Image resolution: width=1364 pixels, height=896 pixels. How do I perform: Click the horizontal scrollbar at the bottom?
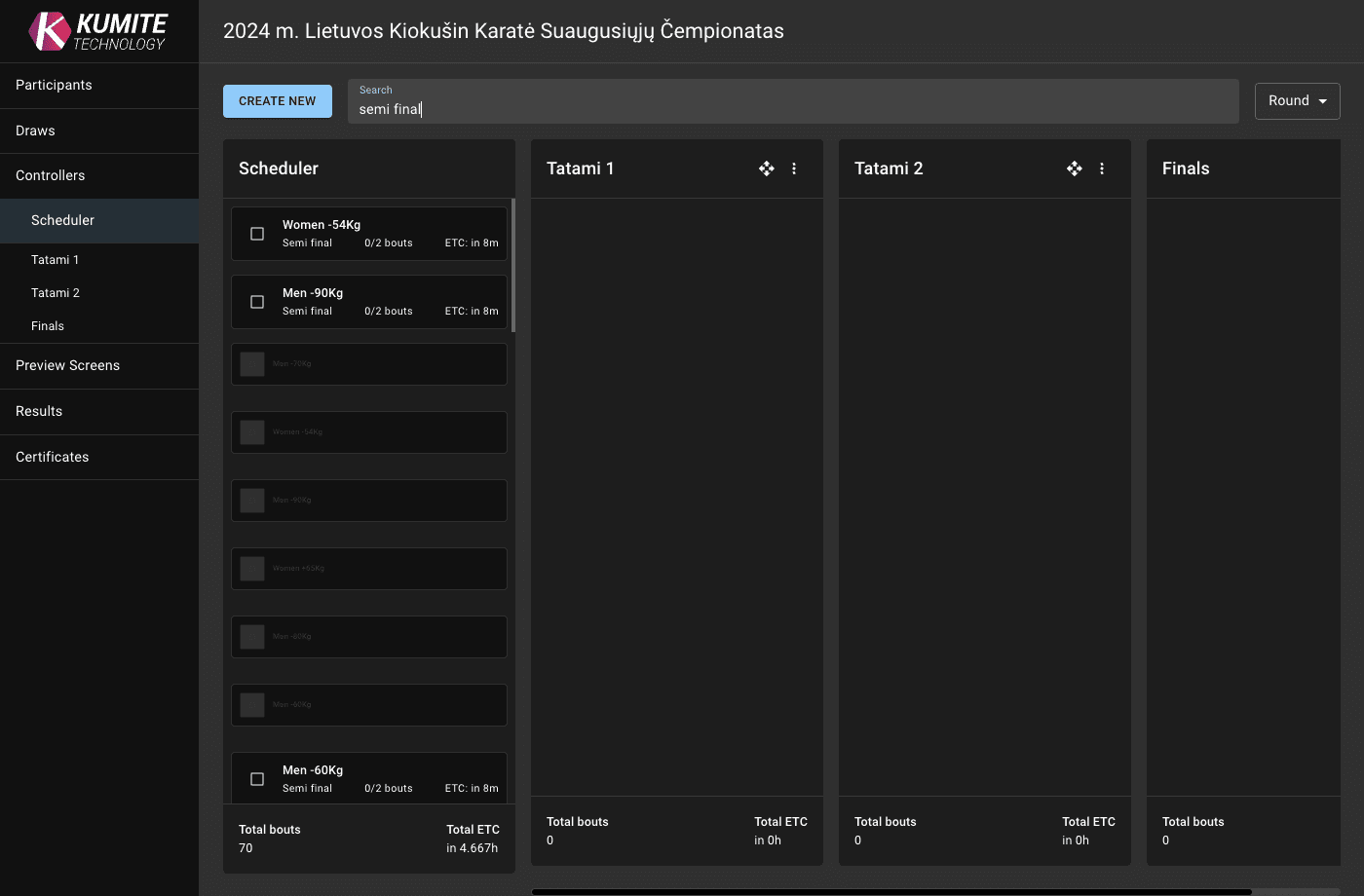[890, 891]
